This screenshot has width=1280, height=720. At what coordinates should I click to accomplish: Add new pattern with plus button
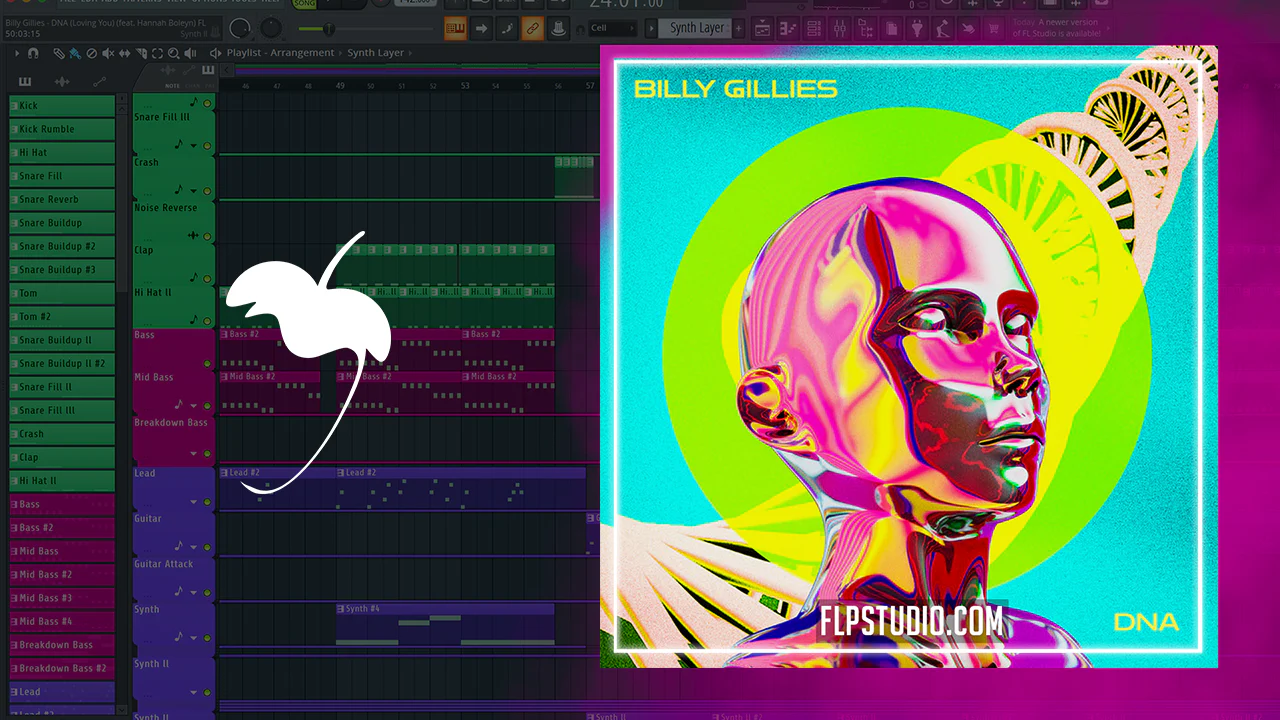click(740, 28)
